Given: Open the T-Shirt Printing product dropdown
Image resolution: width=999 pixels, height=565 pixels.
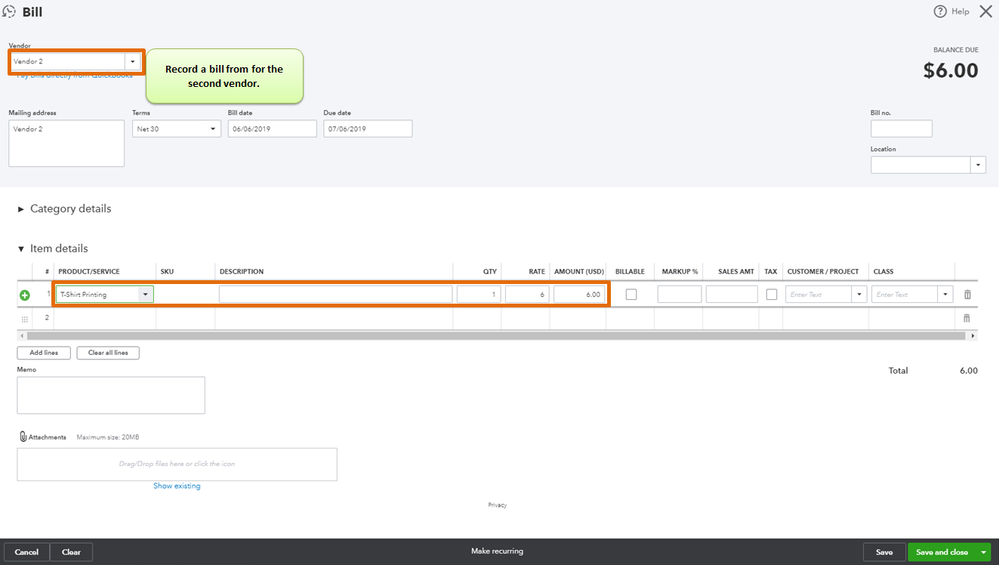Looking at the screenshot, I should click(x=145, y=294).
